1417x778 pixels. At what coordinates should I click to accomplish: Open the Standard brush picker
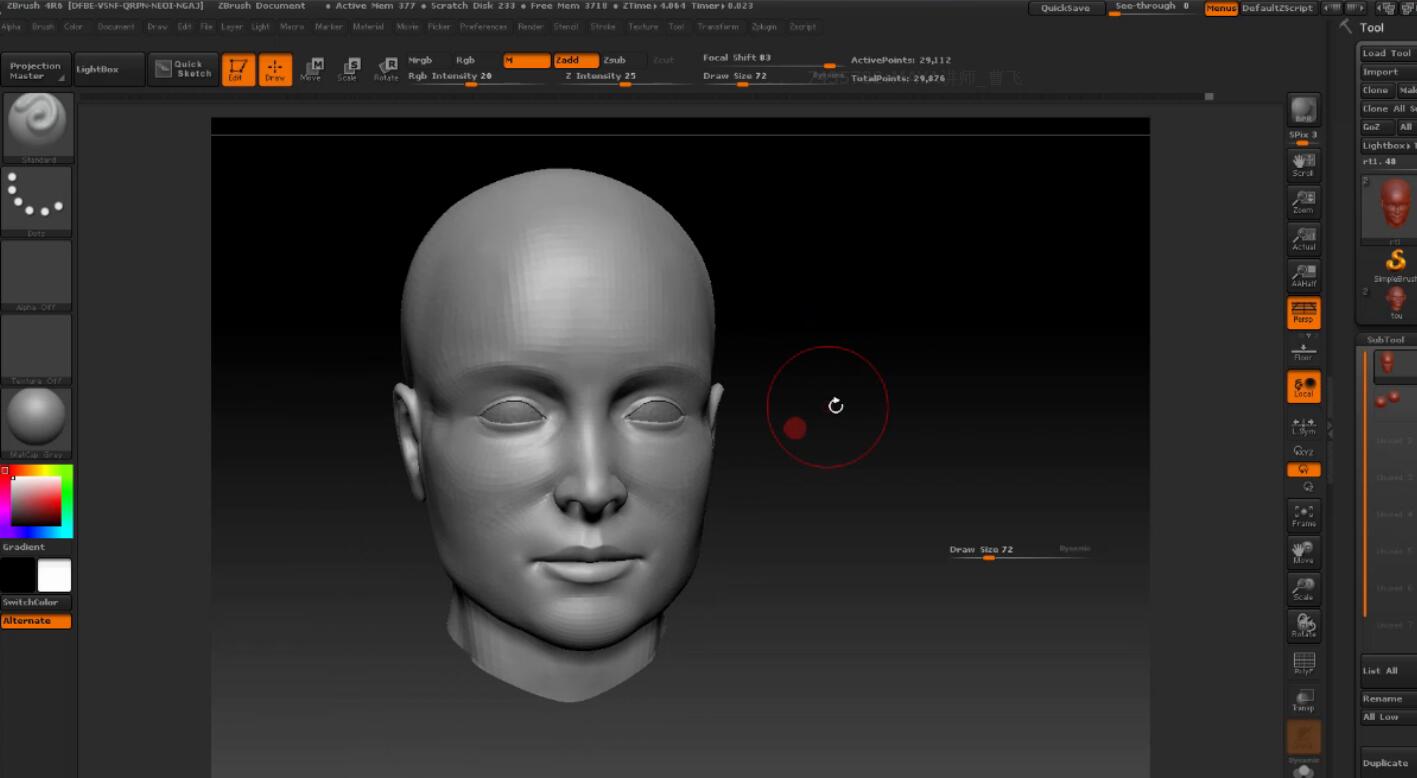pyautogui.click(x=37, y=126)
